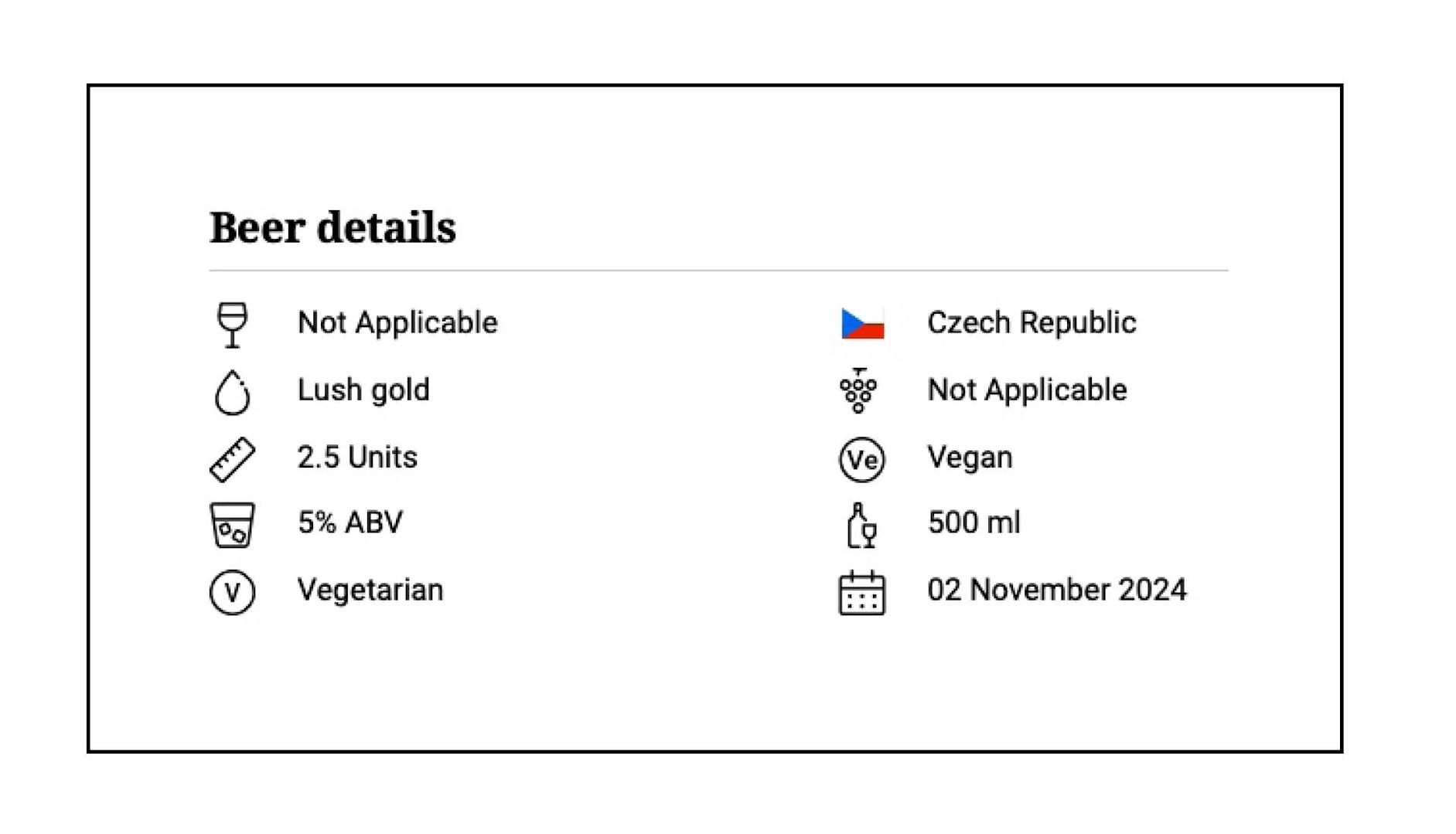Select the glass tumbler icon beside 5% ABV
This screenshot has width=1456, height=834.
[x=232, y=524]
